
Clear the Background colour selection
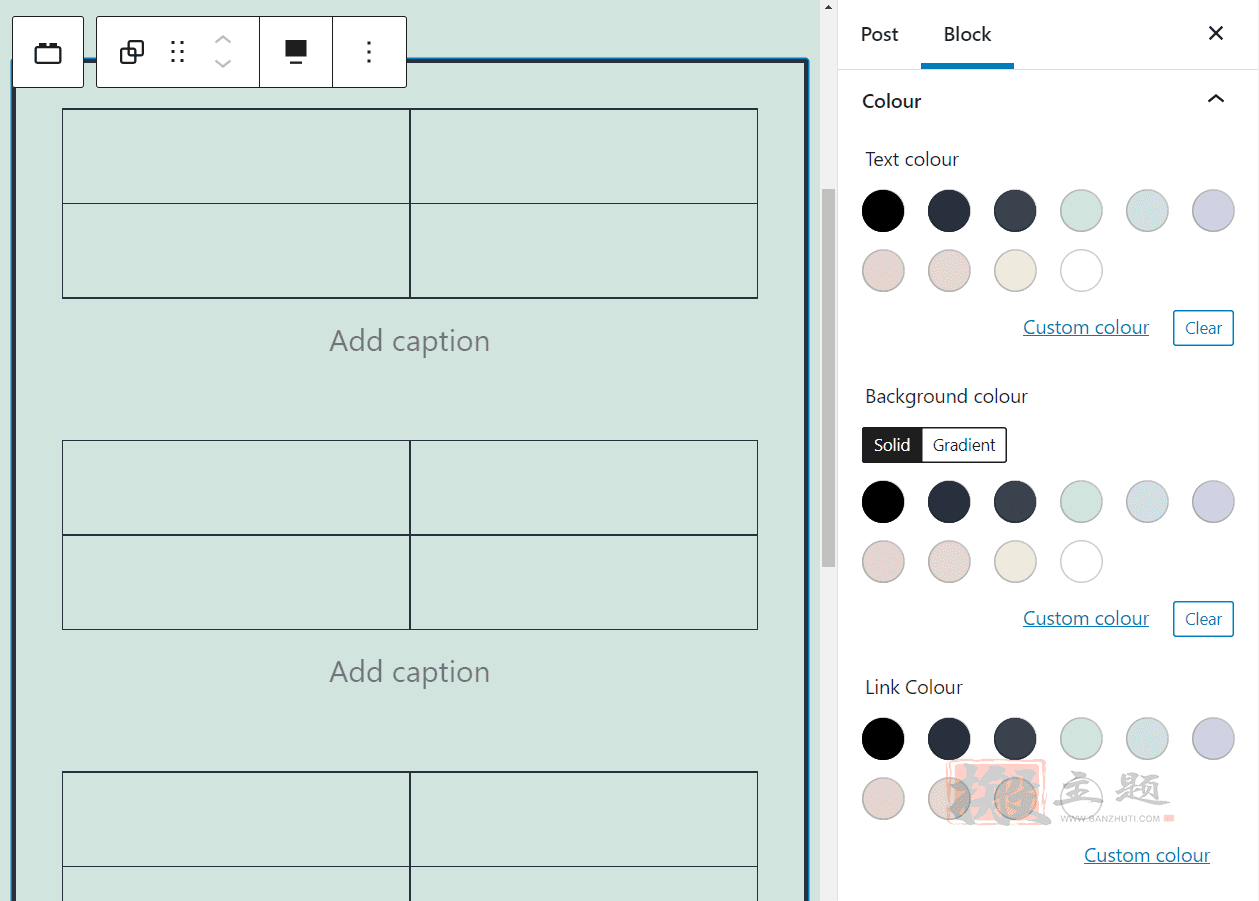click(1203, 619)
